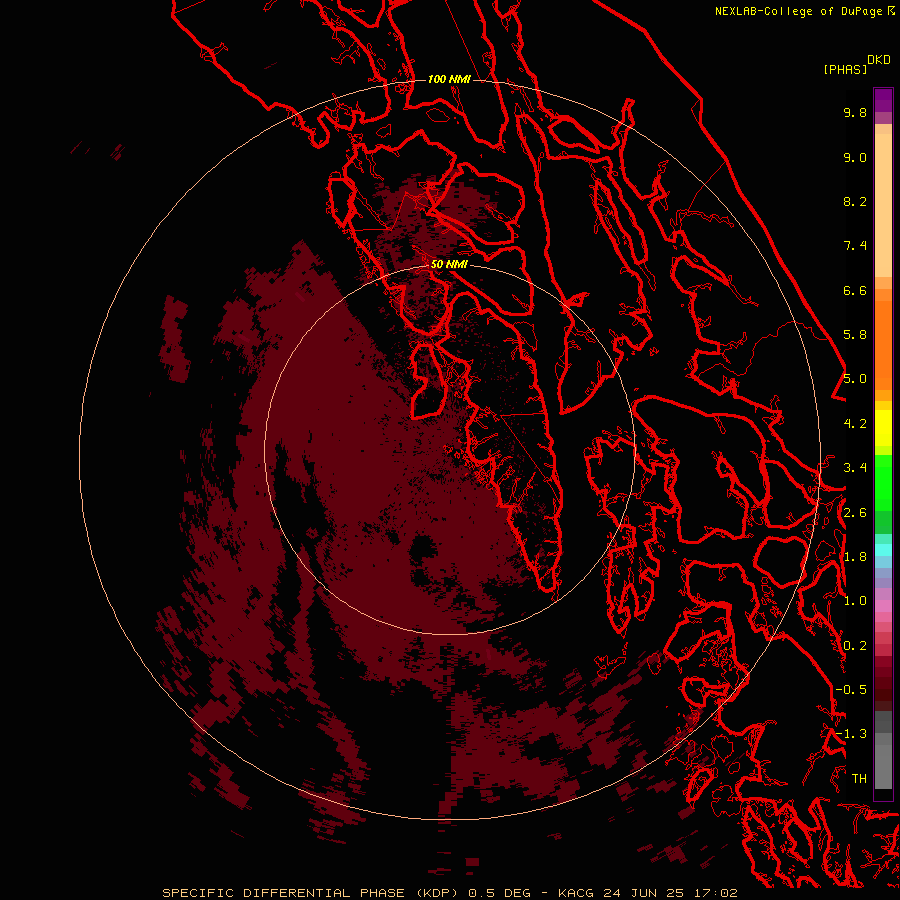Screen dimensions: 900x900
Task: Click the 4.2 legend value
Action: [x=855, y=424]
